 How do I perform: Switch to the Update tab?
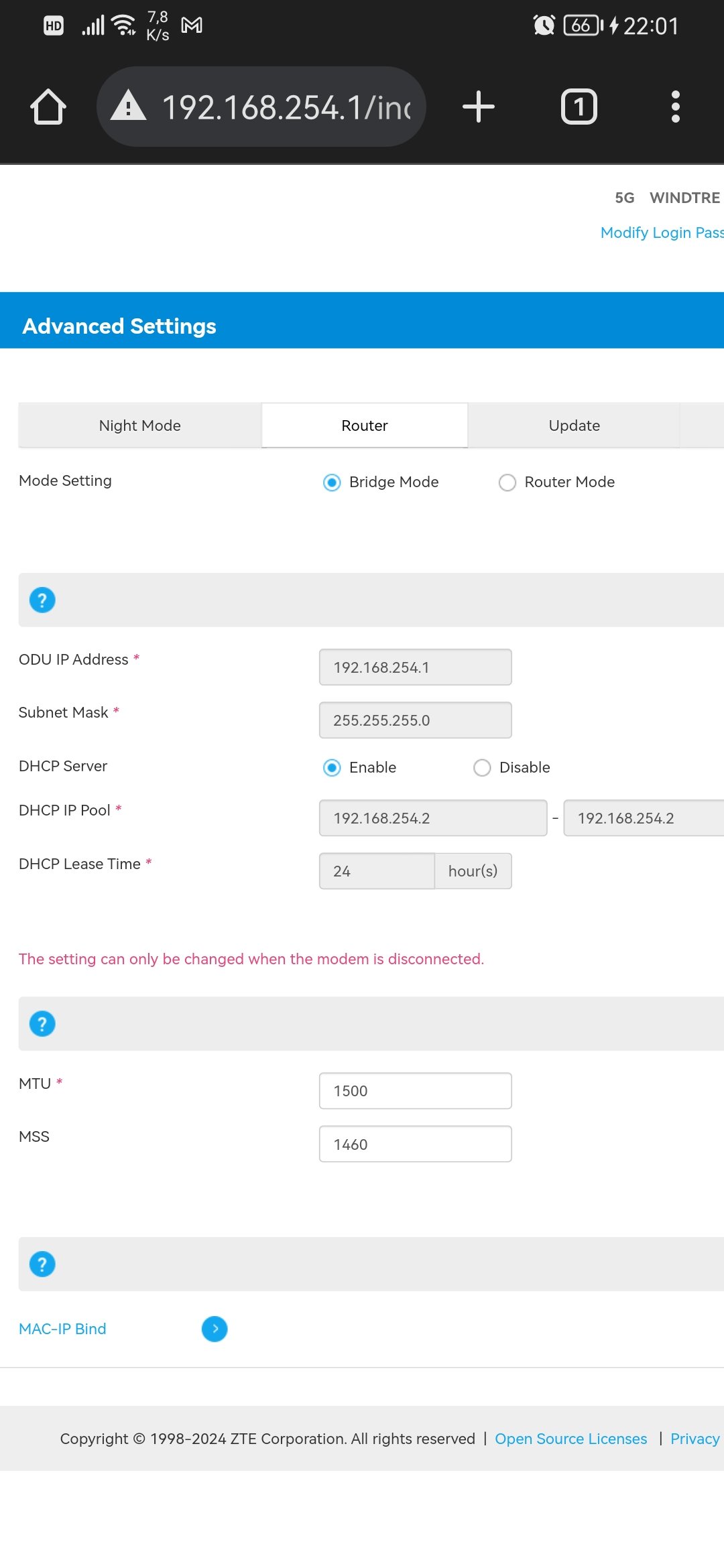click(x=574, y=426)
